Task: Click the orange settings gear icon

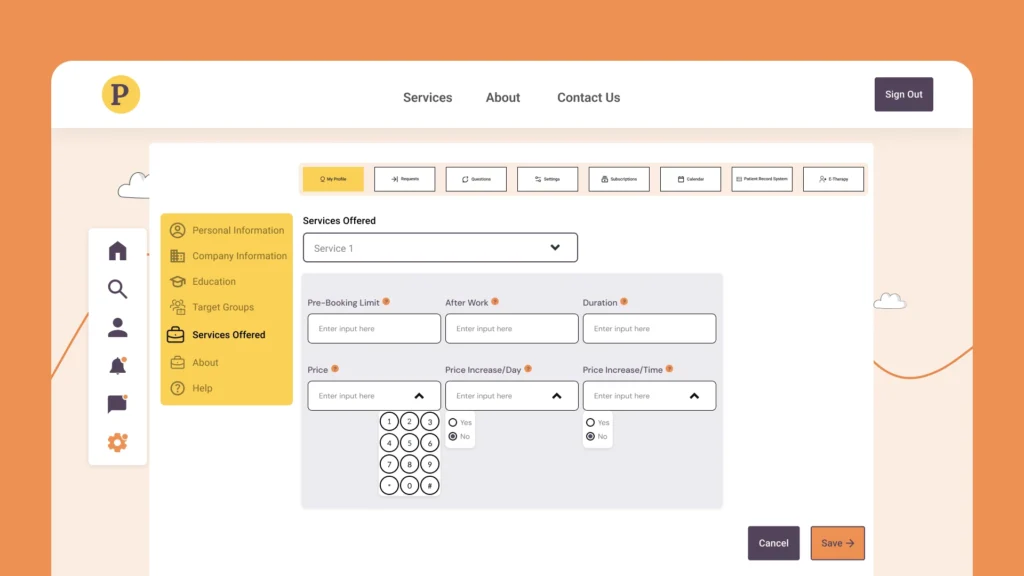Action: (x=117, y=442)
